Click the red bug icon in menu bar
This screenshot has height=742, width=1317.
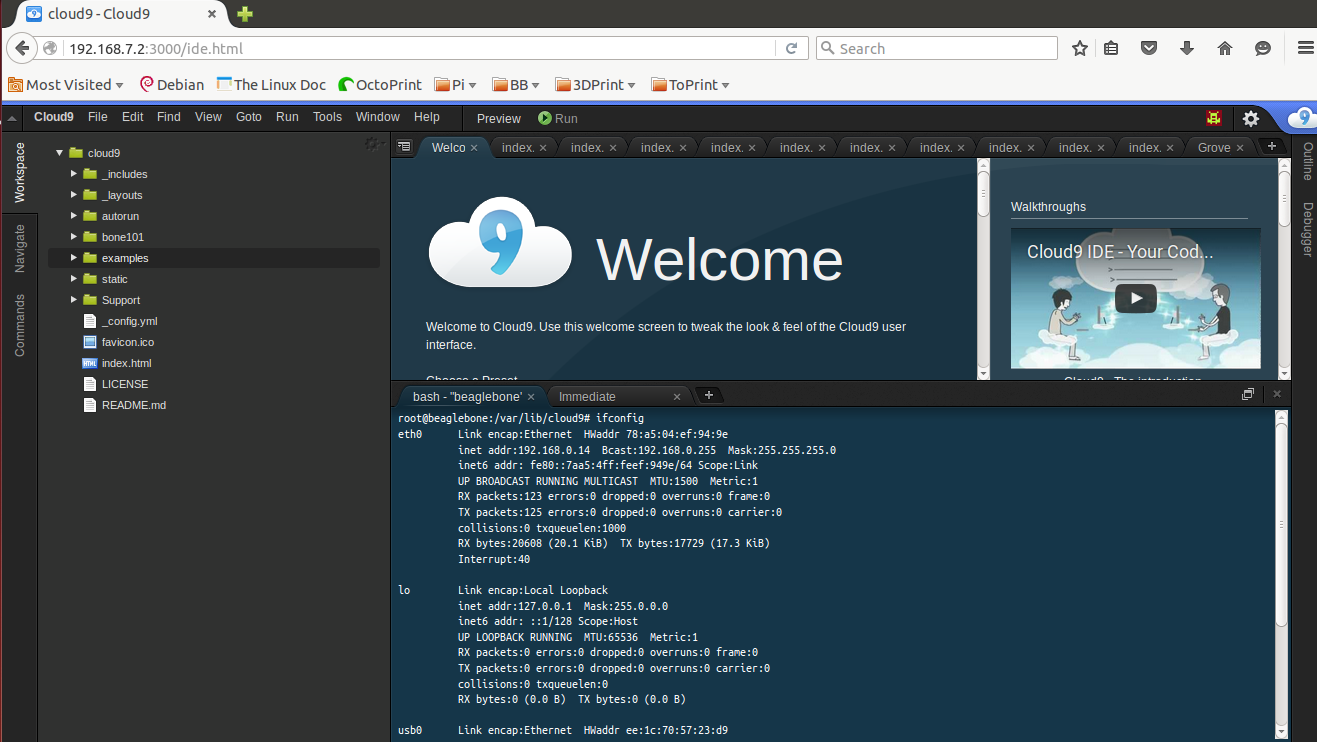(x=1214, y=118)
